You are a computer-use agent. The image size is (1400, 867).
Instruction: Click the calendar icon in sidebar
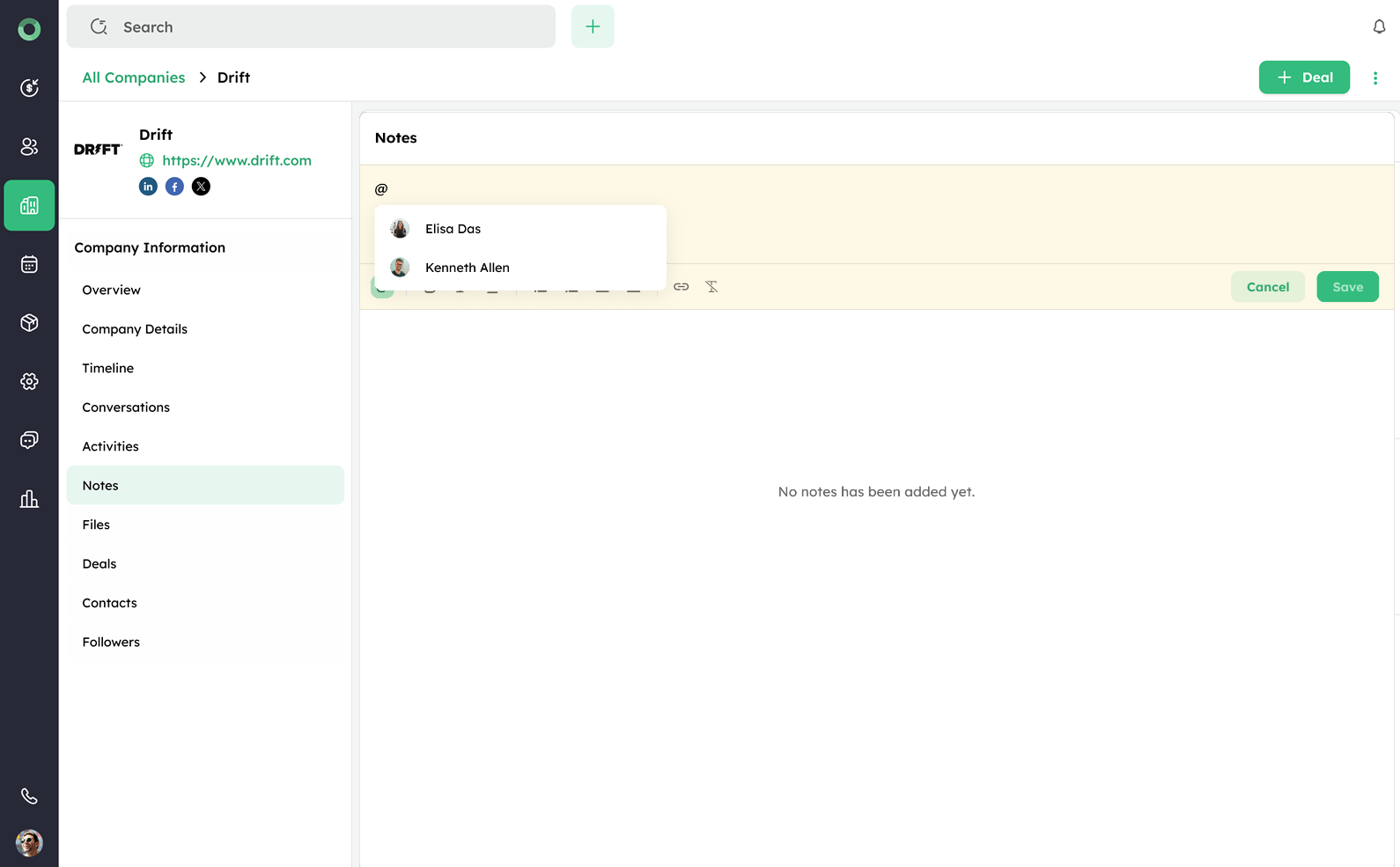[x=29, y=264]
